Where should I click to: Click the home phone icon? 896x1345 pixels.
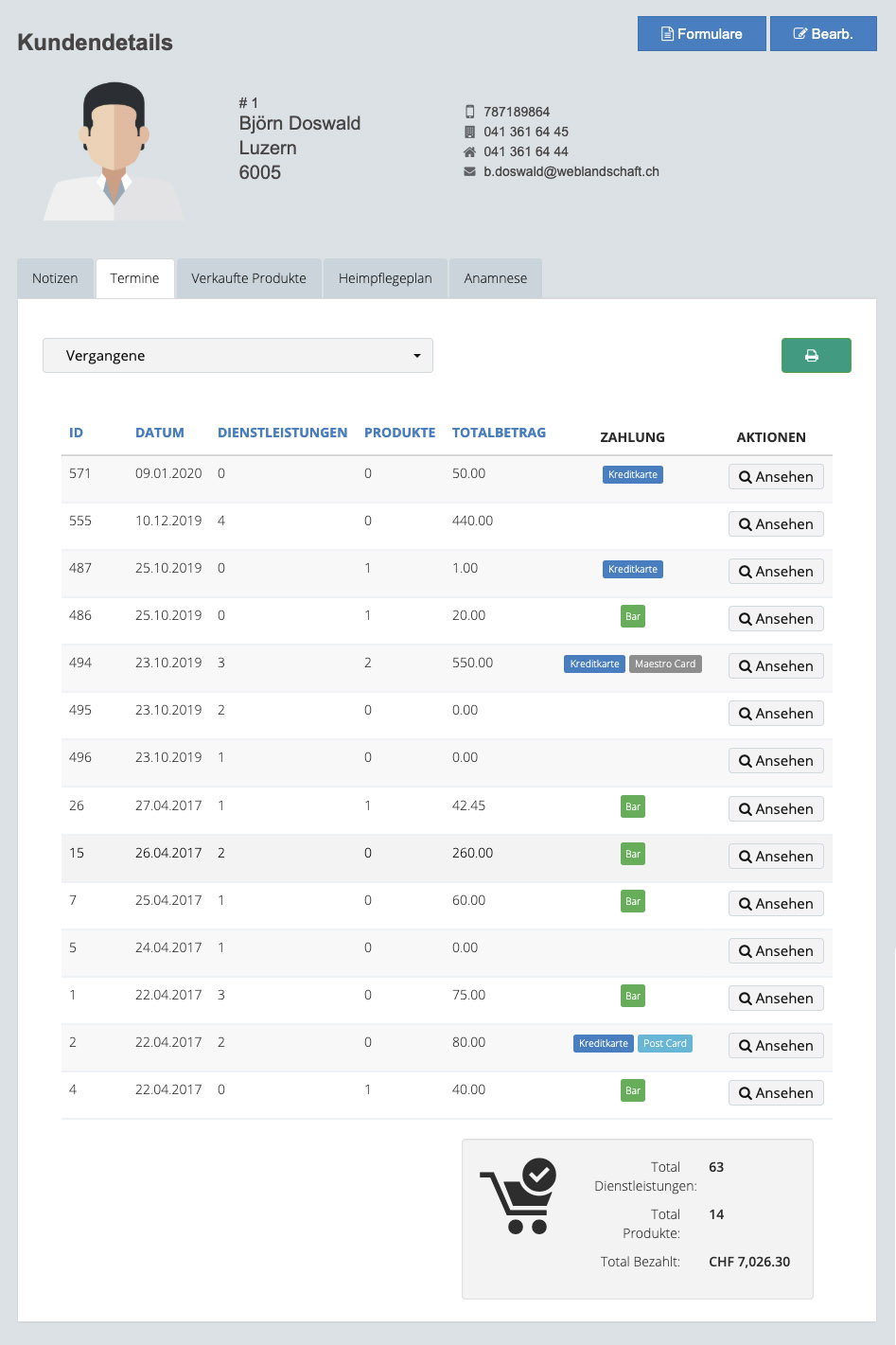click(469, 151)
